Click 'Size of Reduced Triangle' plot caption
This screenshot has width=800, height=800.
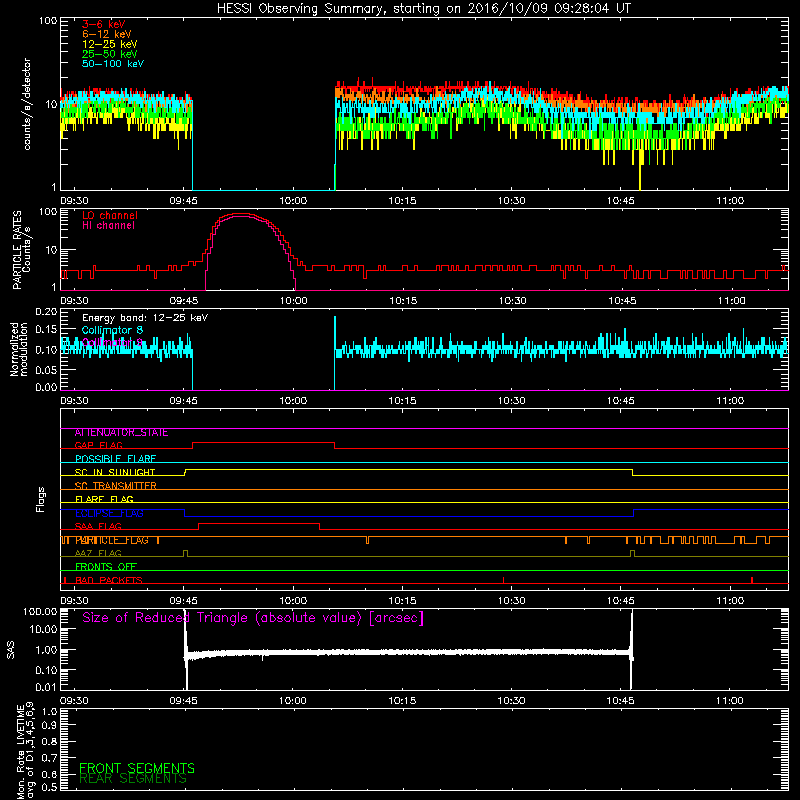pyautogui.click(x=253, y=618)
